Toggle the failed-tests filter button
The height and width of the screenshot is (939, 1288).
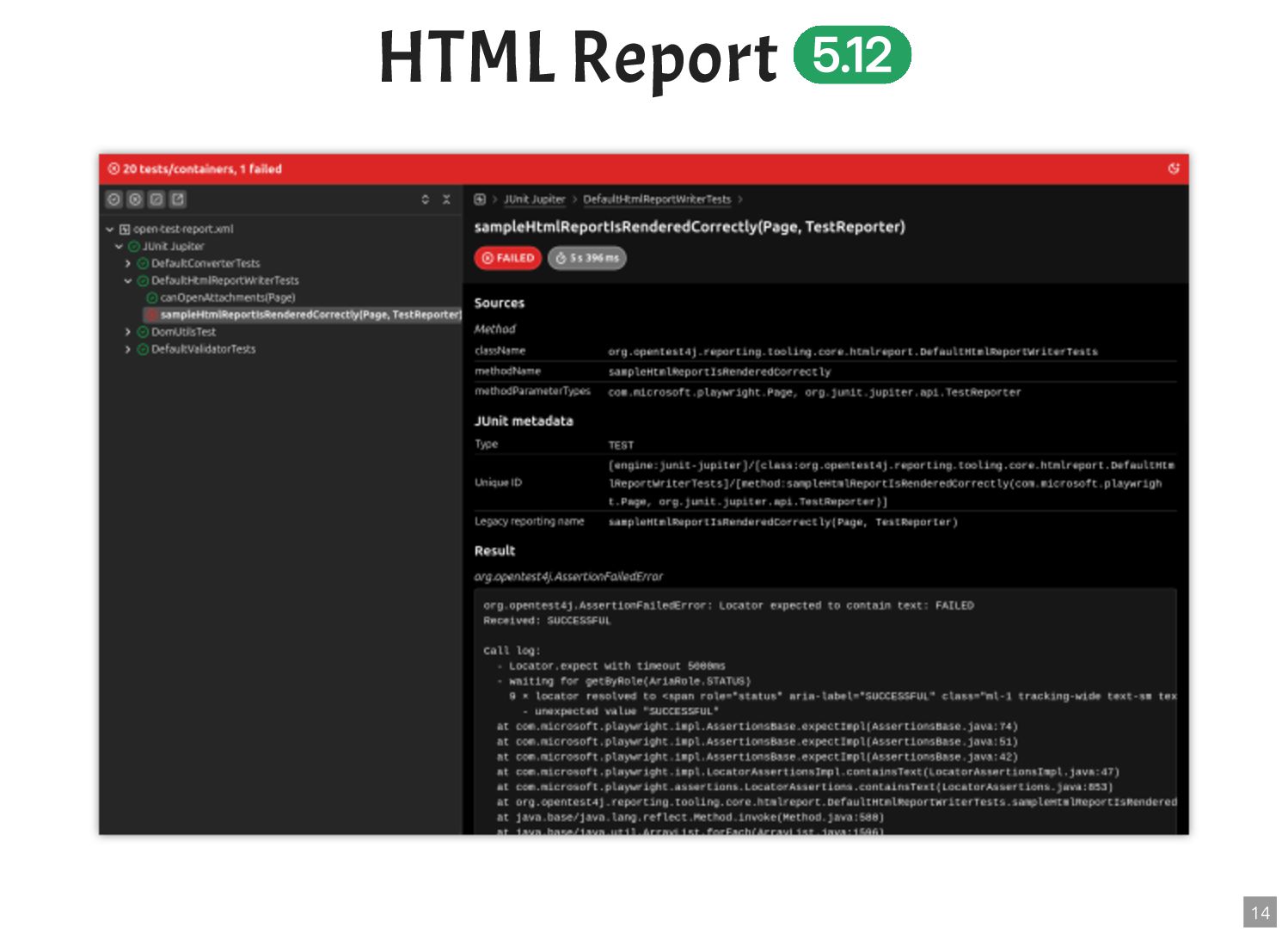pos(135,199)
